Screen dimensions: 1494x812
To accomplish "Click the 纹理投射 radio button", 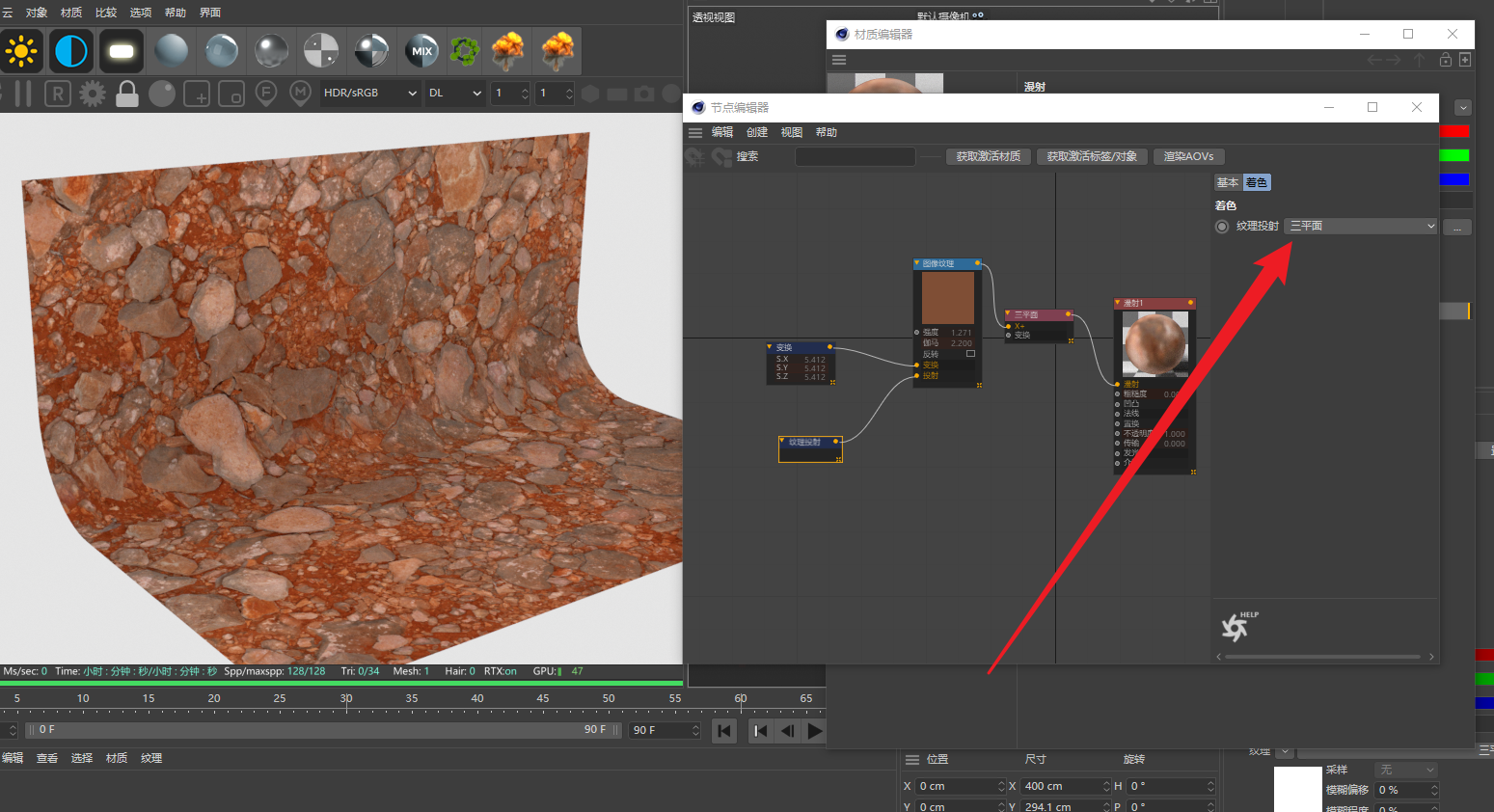I will pyautogui.click(x=1222, y=227).
